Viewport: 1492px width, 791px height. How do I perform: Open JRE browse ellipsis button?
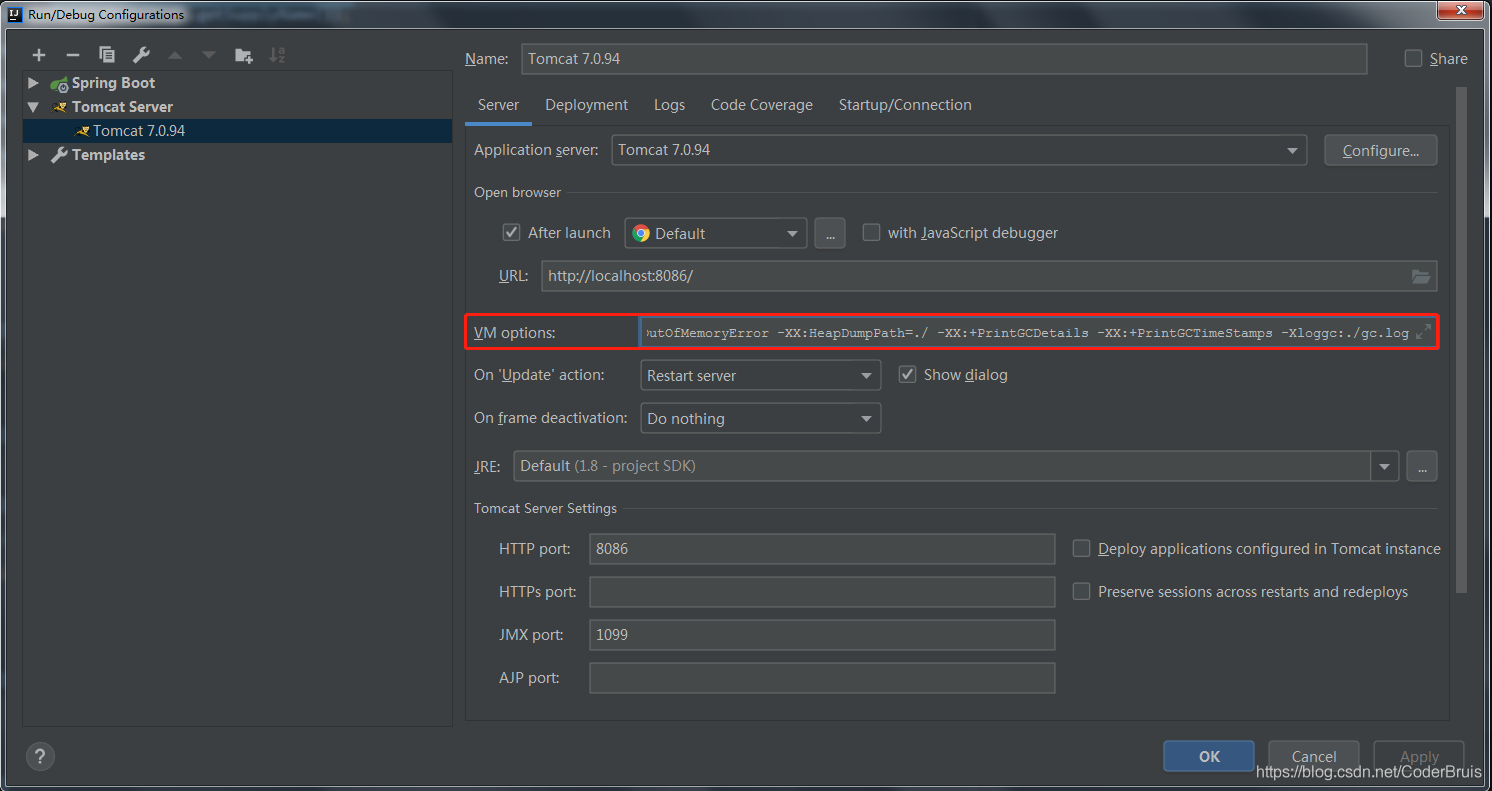point(1421,466)
